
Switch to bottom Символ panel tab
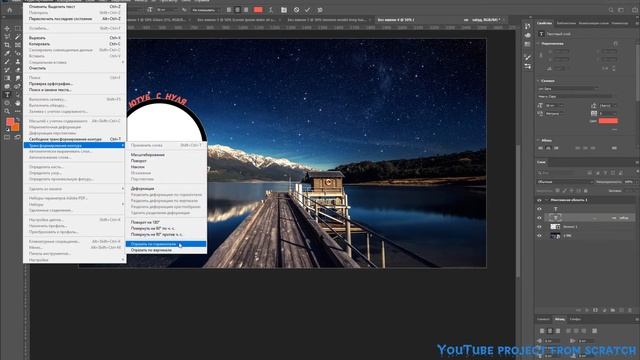pos(543,319)
